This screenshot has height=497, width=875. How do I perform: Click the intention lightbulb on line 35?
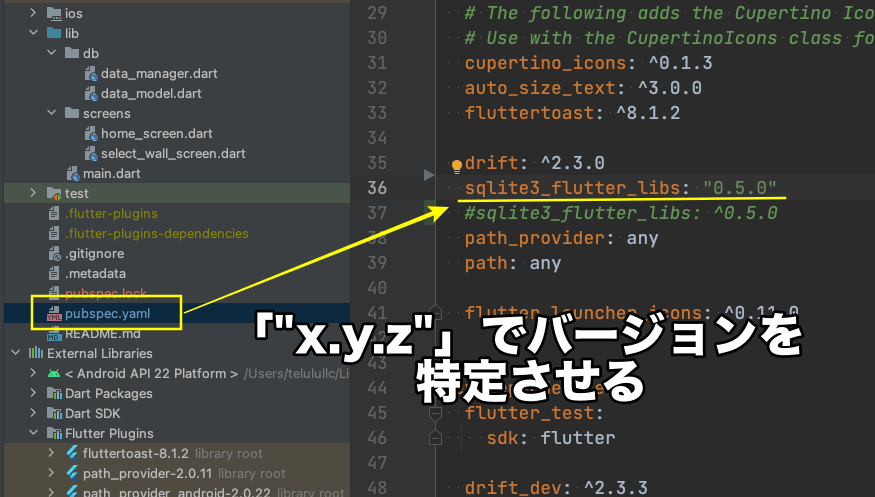456,165
